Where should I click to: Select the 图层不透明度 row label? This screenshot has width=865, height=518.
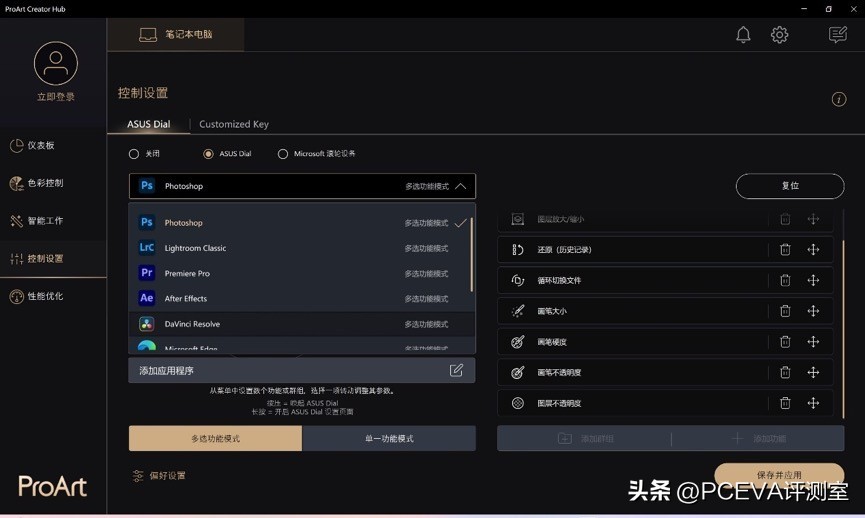[559, 403]
